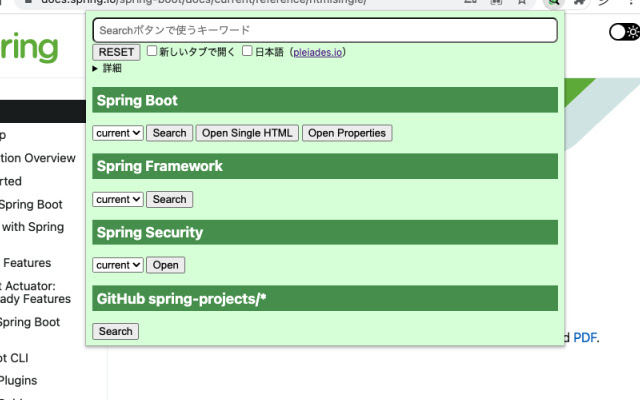Open the 'rted' sidebar entry
This screenshot has width=640, height=400.
11,181
